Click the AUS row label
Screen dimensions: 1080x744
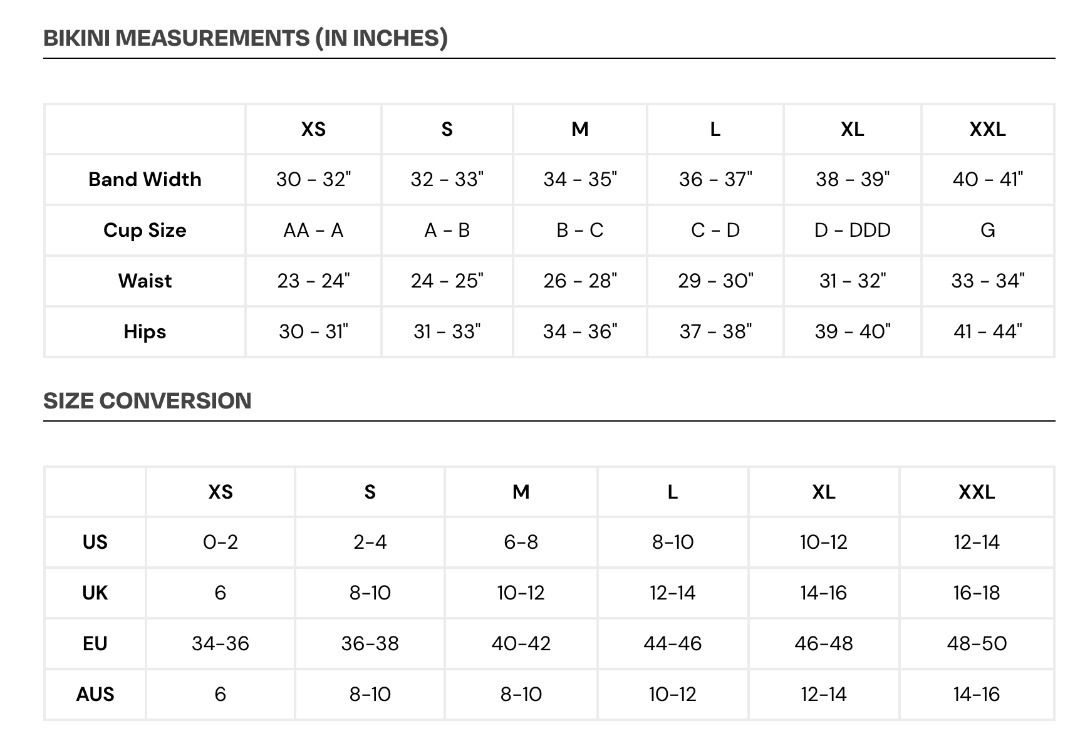click(x=95, y=694)
